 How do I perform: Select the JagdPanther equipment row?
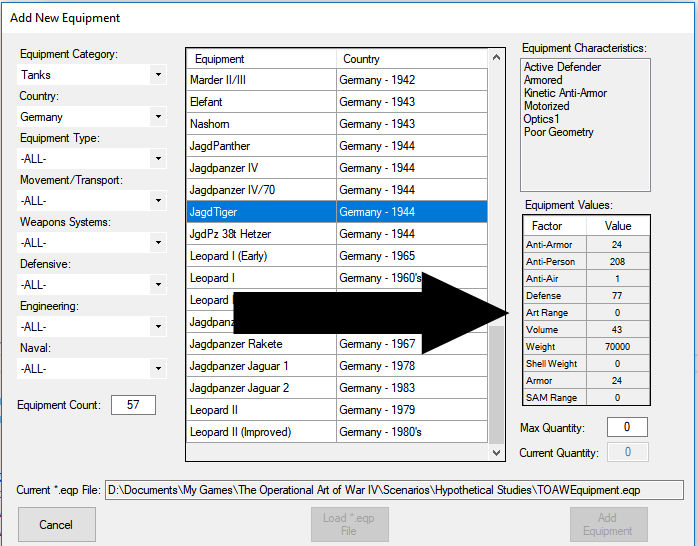point(337,146)
